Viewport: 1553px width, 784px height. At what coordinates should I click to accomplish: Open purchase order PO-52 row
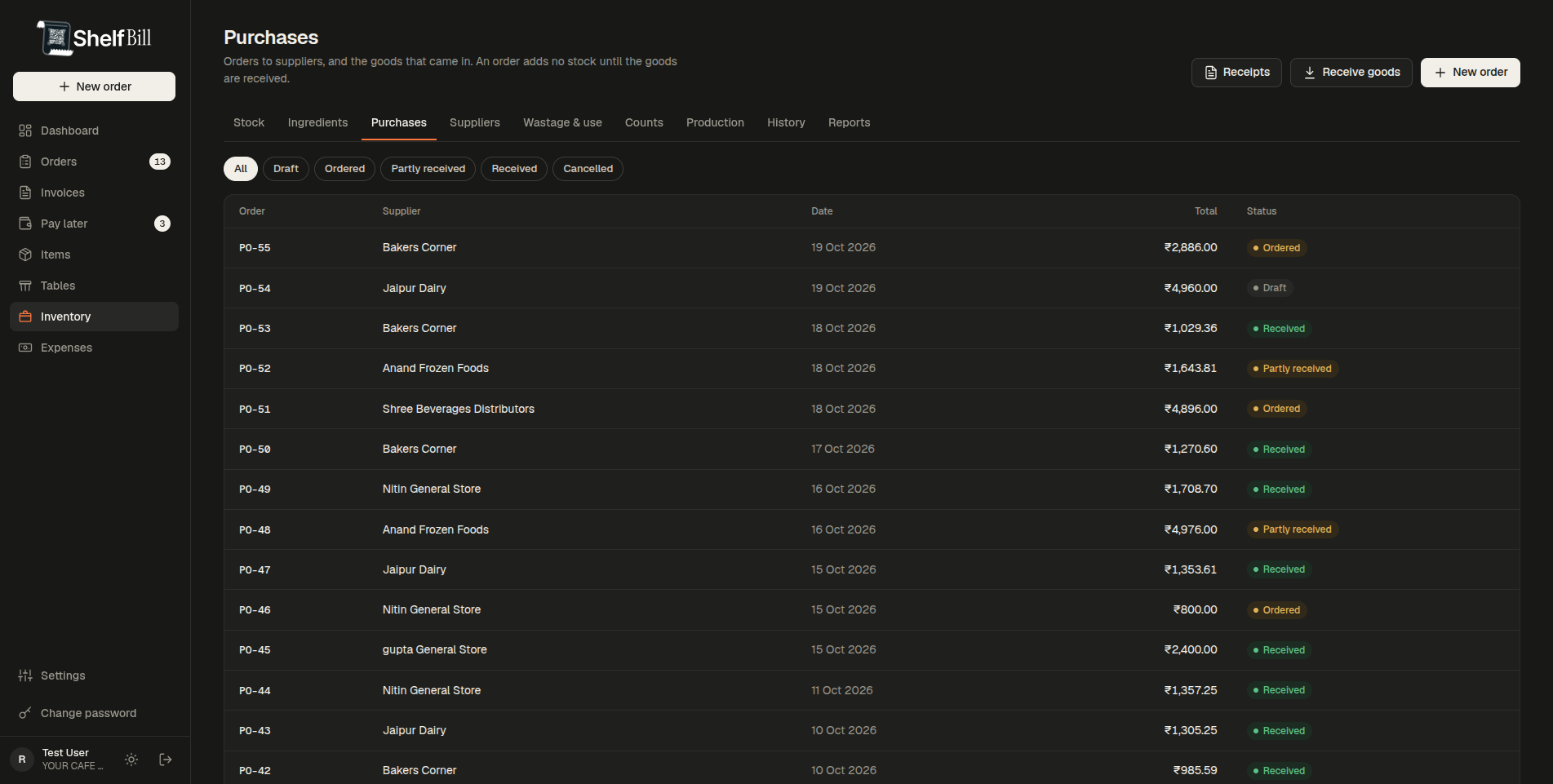(872, 369)
